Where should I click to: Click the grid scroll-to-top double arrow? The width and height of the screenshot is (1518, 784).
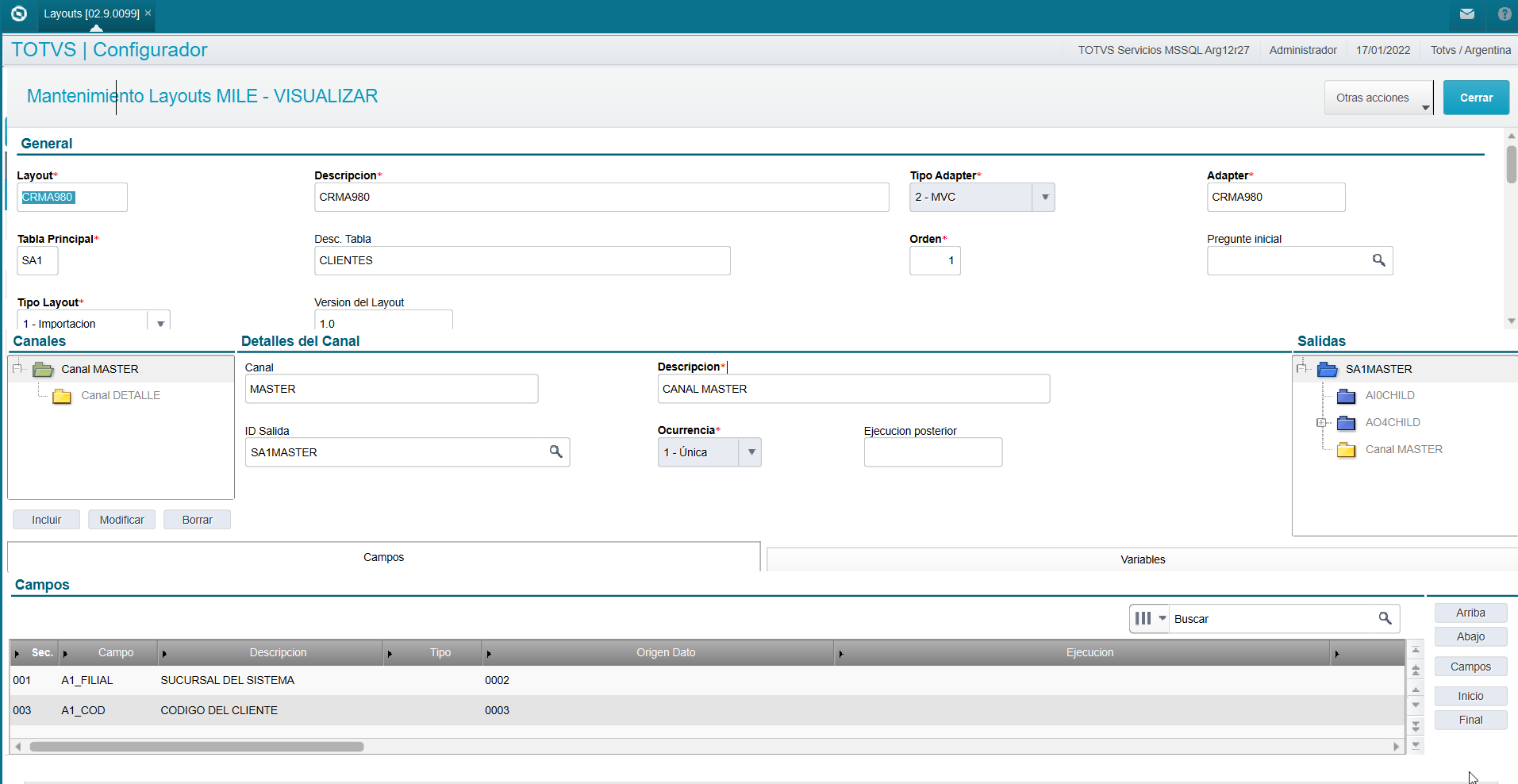coord(1416,670)
